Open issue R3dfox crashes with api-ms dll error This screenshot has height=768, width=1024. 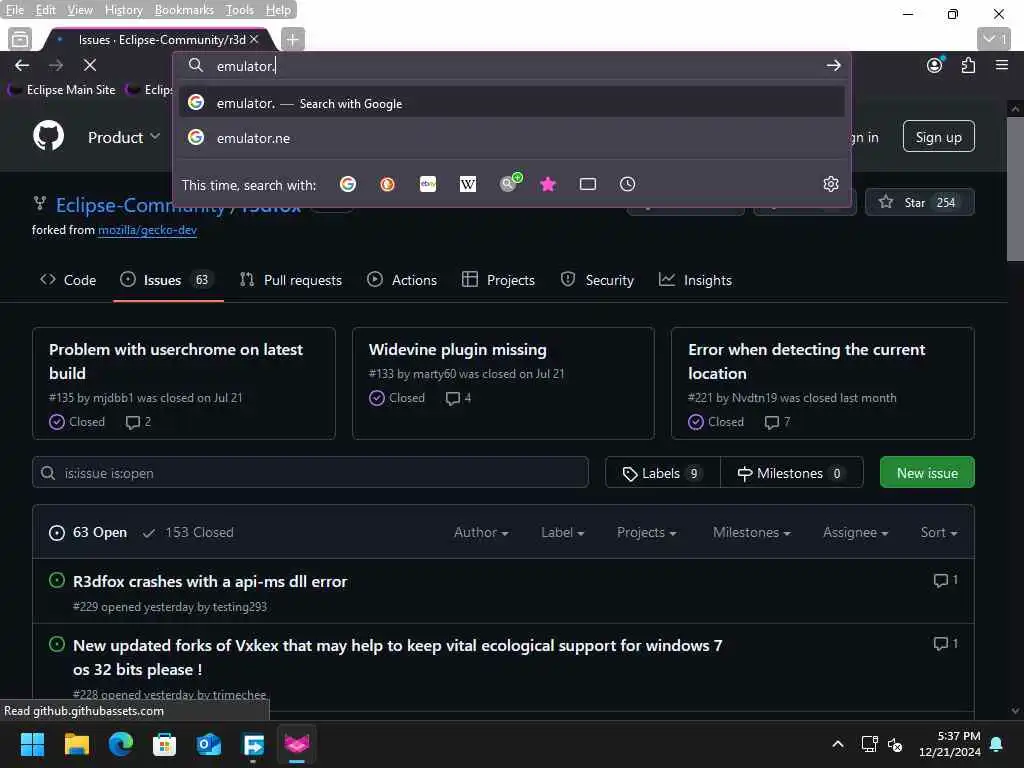point(210,581)
